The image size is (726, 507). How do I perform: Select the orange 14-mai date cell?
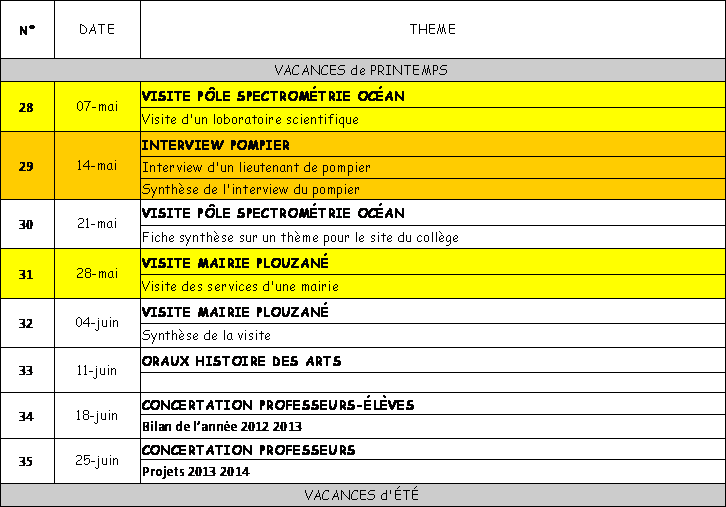click(x=97, y=166)
